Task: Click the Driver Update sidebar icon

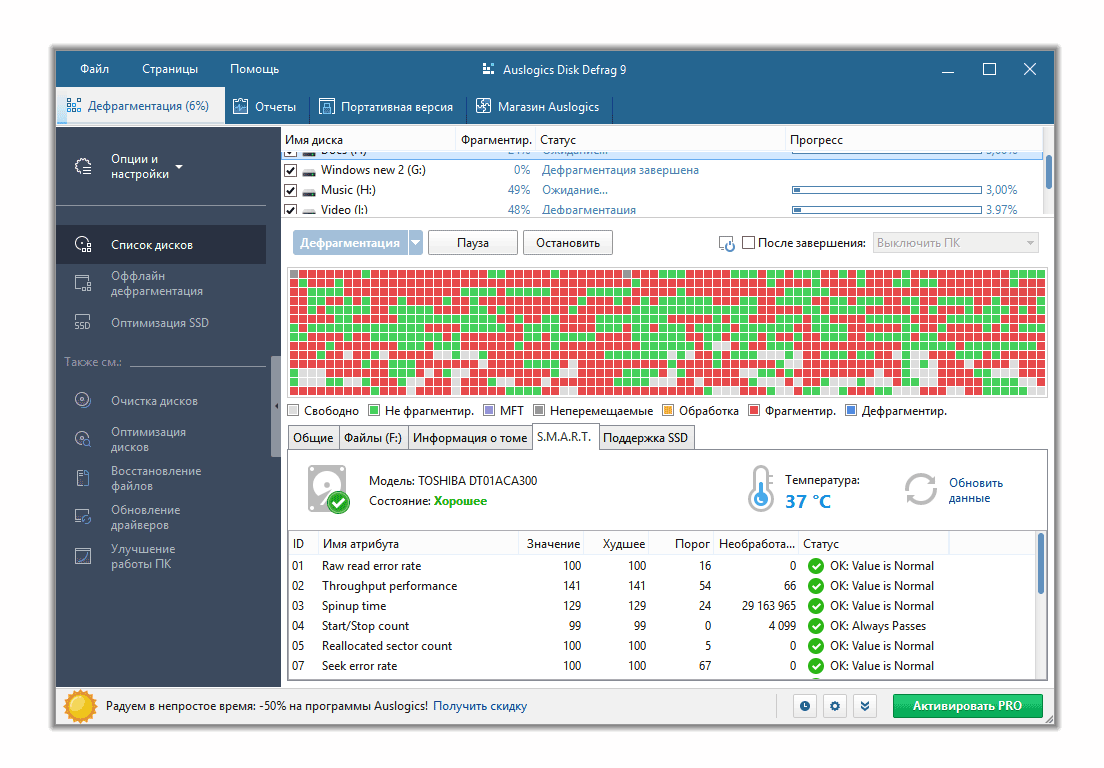Action: click(x=84, y=517)
